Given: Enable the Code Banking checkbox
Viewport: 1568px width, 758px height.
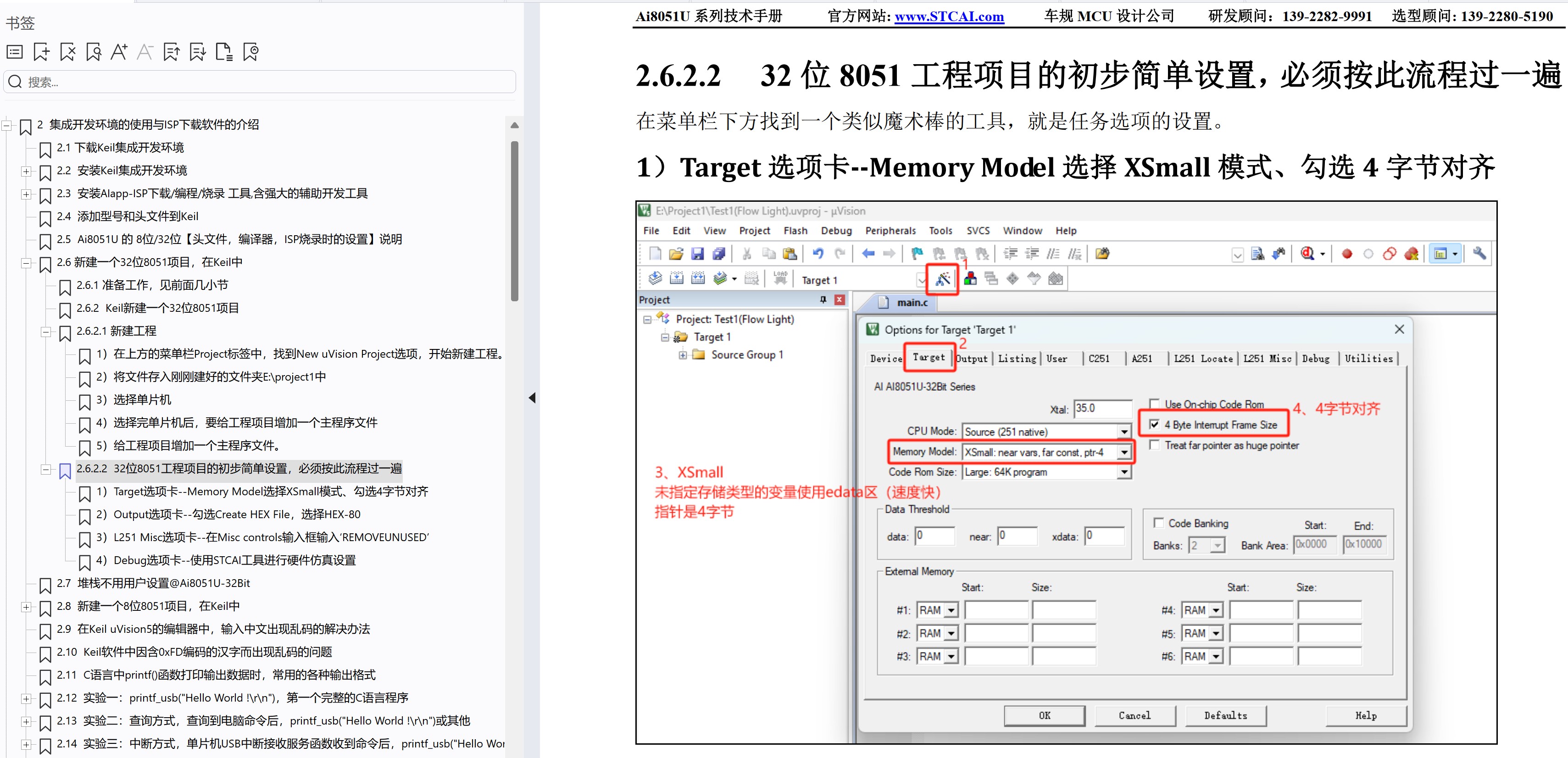Looking at the screenshot, I should (1159, 523).
